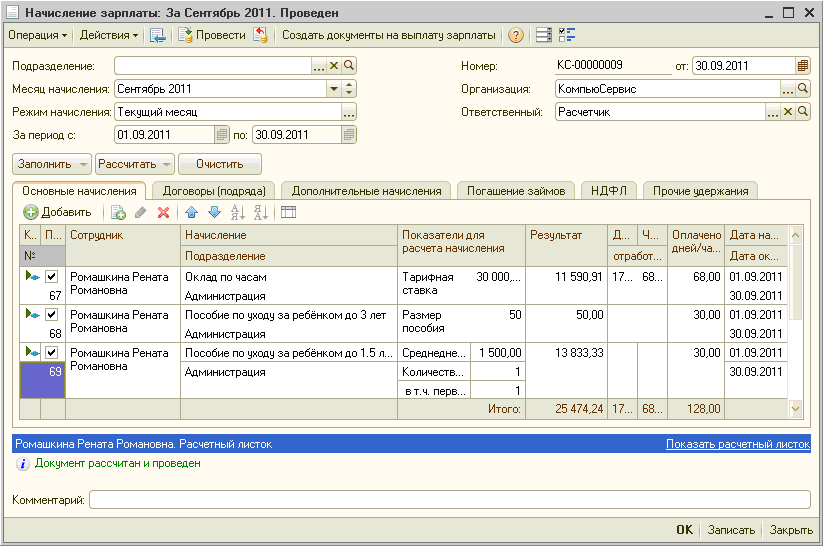
Task: Click the ellipsis button of Режим начисления field
Action: pyautogui.click(x=349, y=112)
